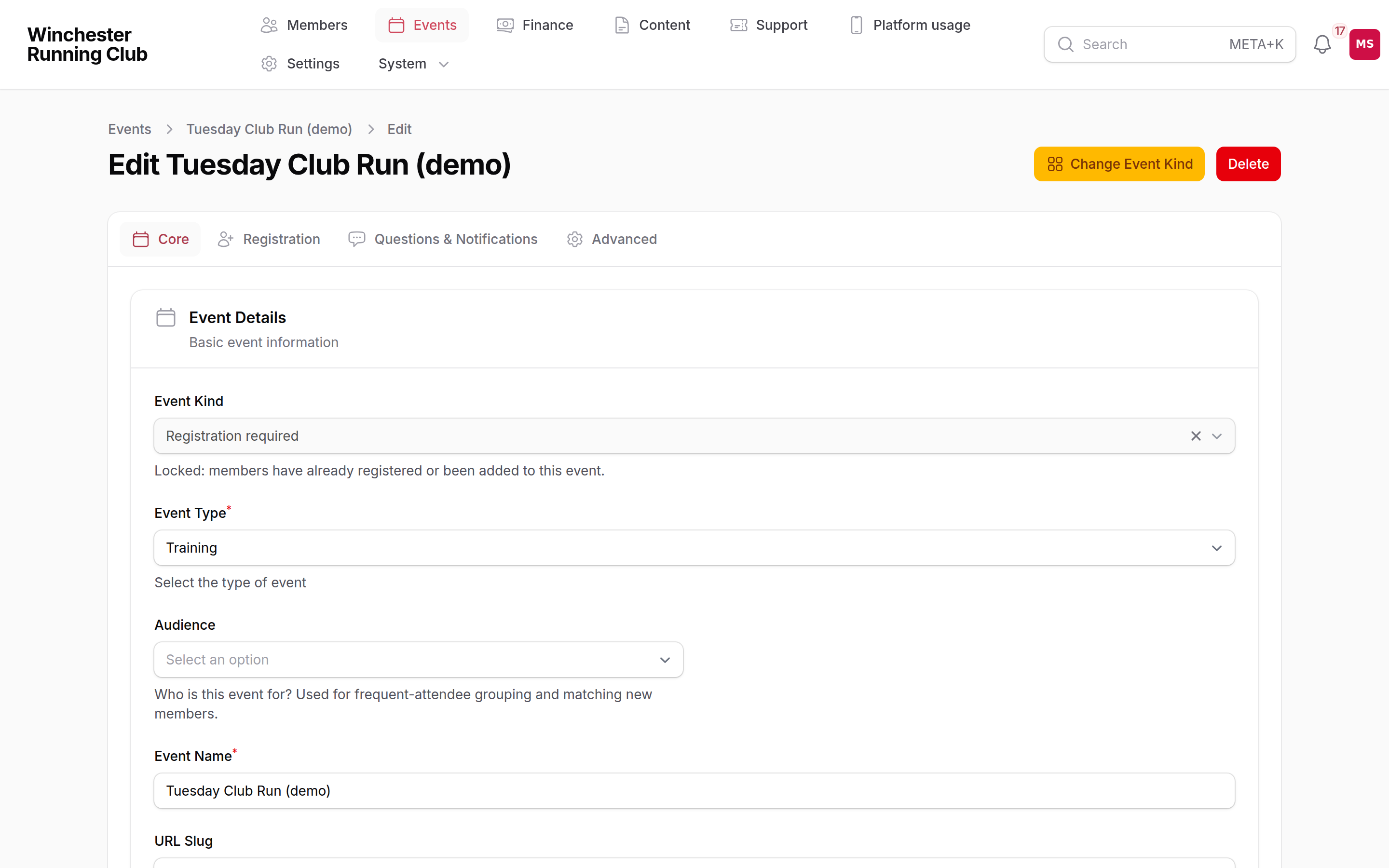Click the Event Details calendar icon
The height and width of the screenshot is (868, 1389).
(166, 317)
